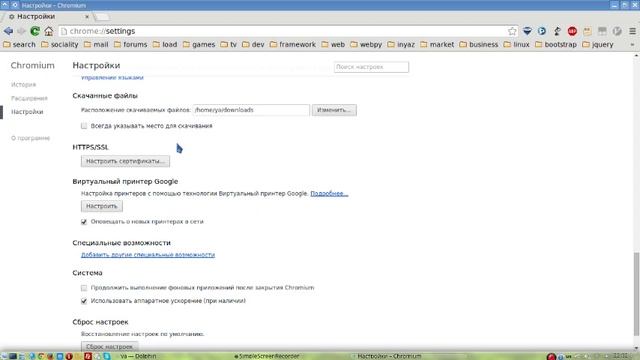This screenshot has width=640, height=360.
Task: Click the gray monitor extension icon
Action: click(x=602, y=31)
